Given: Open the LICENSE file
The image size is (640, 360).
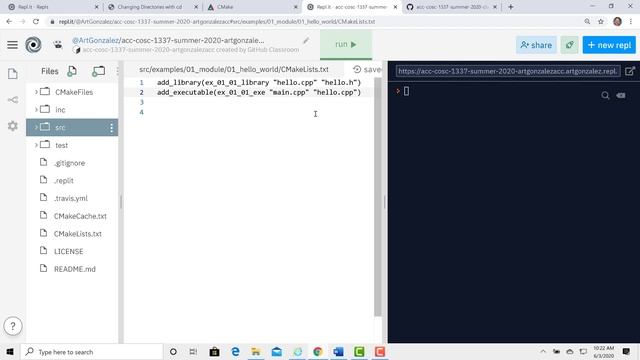Looking at the screenshot, I should tap(68, 251).
